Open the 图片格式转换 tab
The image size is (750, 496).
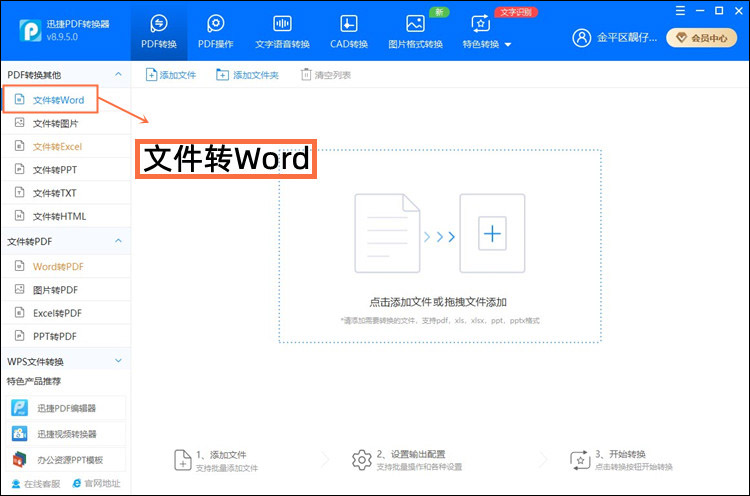(x=415, y=32)
